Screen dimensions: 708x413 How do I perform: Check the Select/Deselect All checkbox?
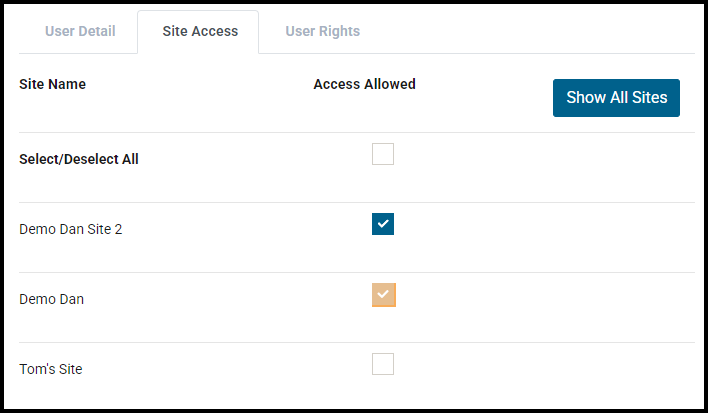pos(383,154)
